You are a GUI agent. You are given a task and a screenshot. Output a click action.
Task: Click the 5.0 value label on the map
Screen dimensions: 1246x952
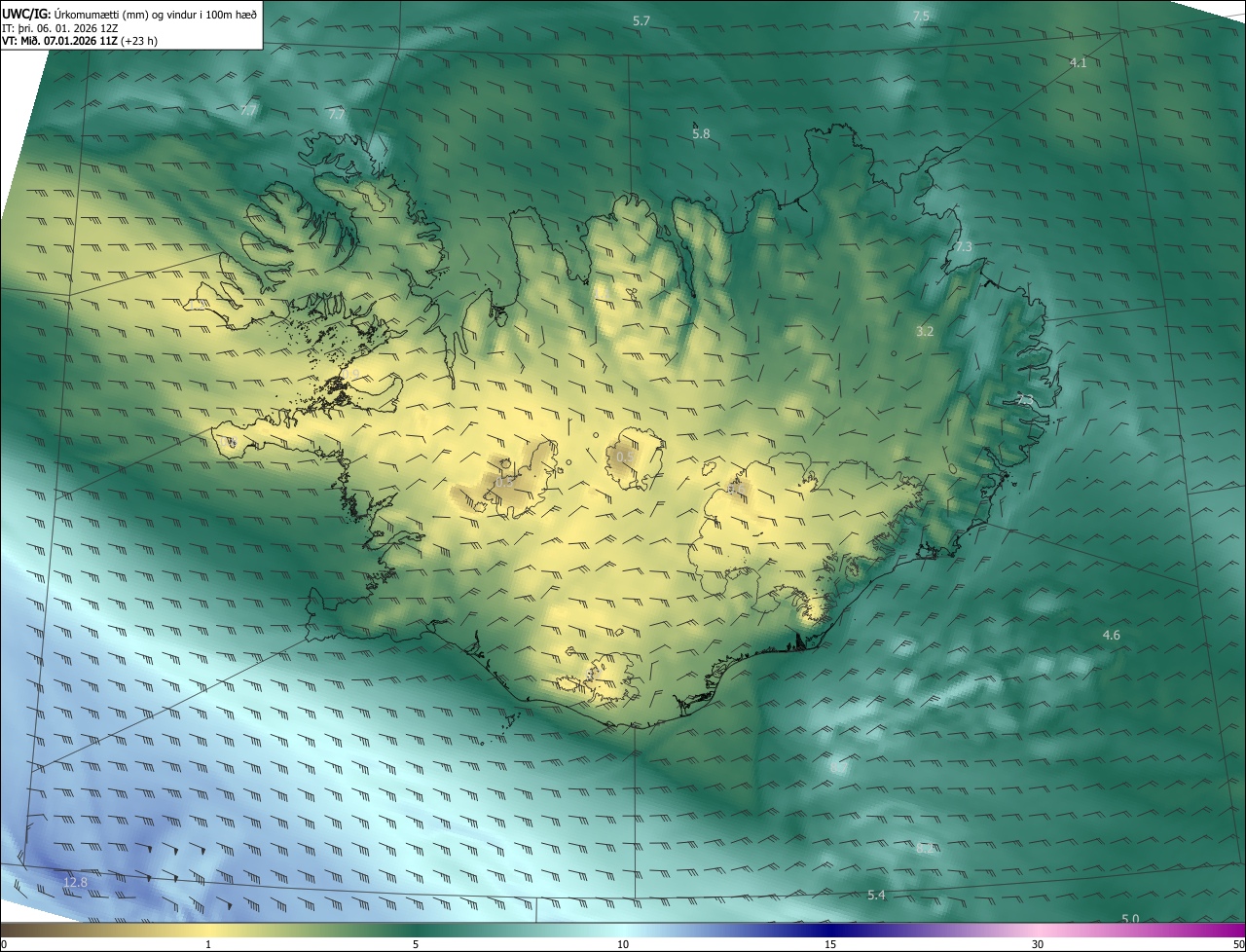tap(1130, 919)
